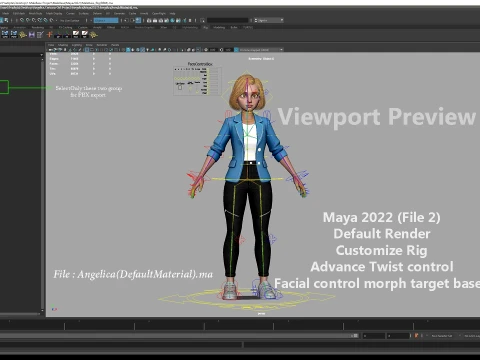Click the blue Objects field in status line
Image resolution: width=480 pixels, height=360 pixels.
[106, 20]
